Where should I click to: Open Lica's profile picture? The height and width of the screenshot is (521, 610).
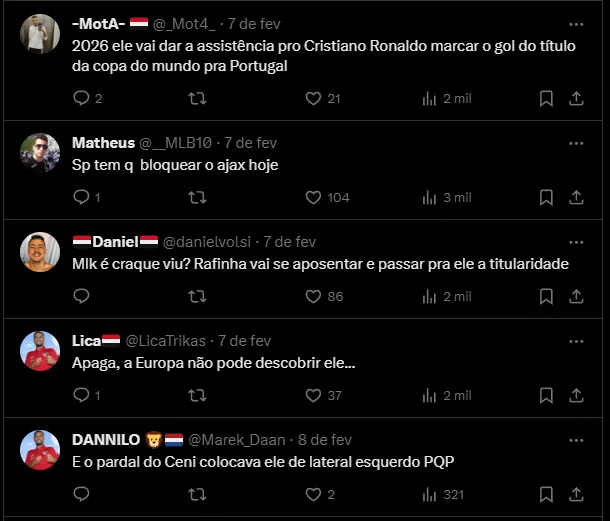click(x=40, y=350)
